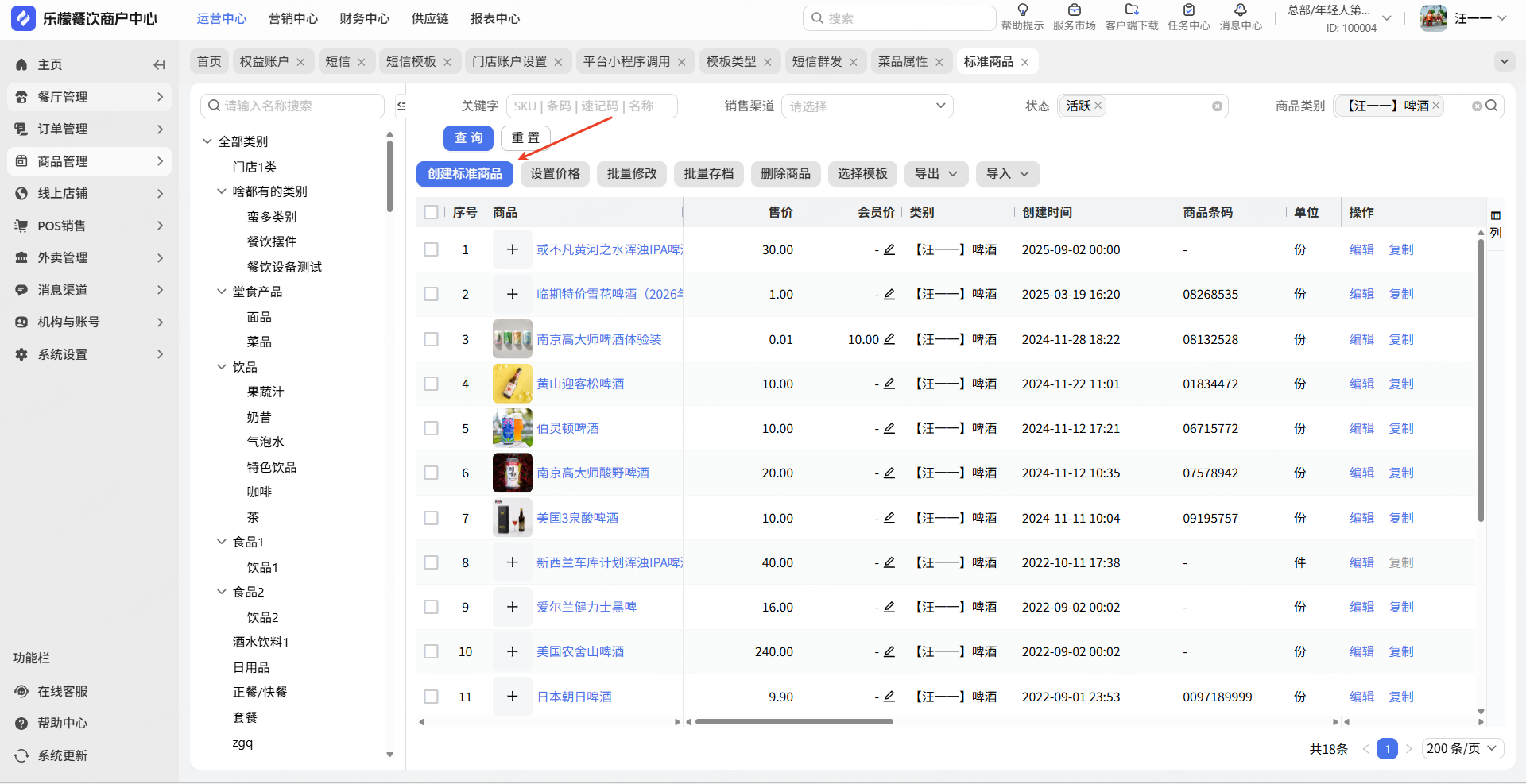Image resolution: width=1526 pixels, height=784 pixels.
Task: Click the 重置 button
Action: tap(525, 138)
